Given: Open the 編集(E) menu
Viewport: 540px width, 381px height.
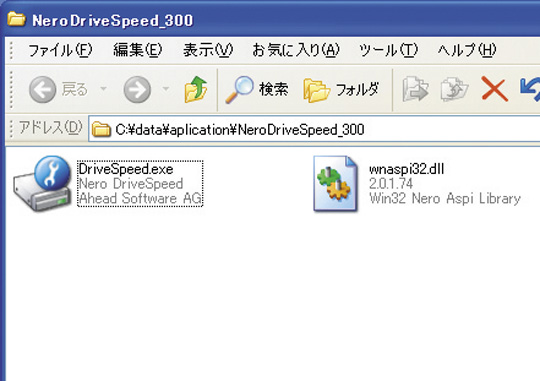Looking at the screenshot, I should tap(137, 50).
